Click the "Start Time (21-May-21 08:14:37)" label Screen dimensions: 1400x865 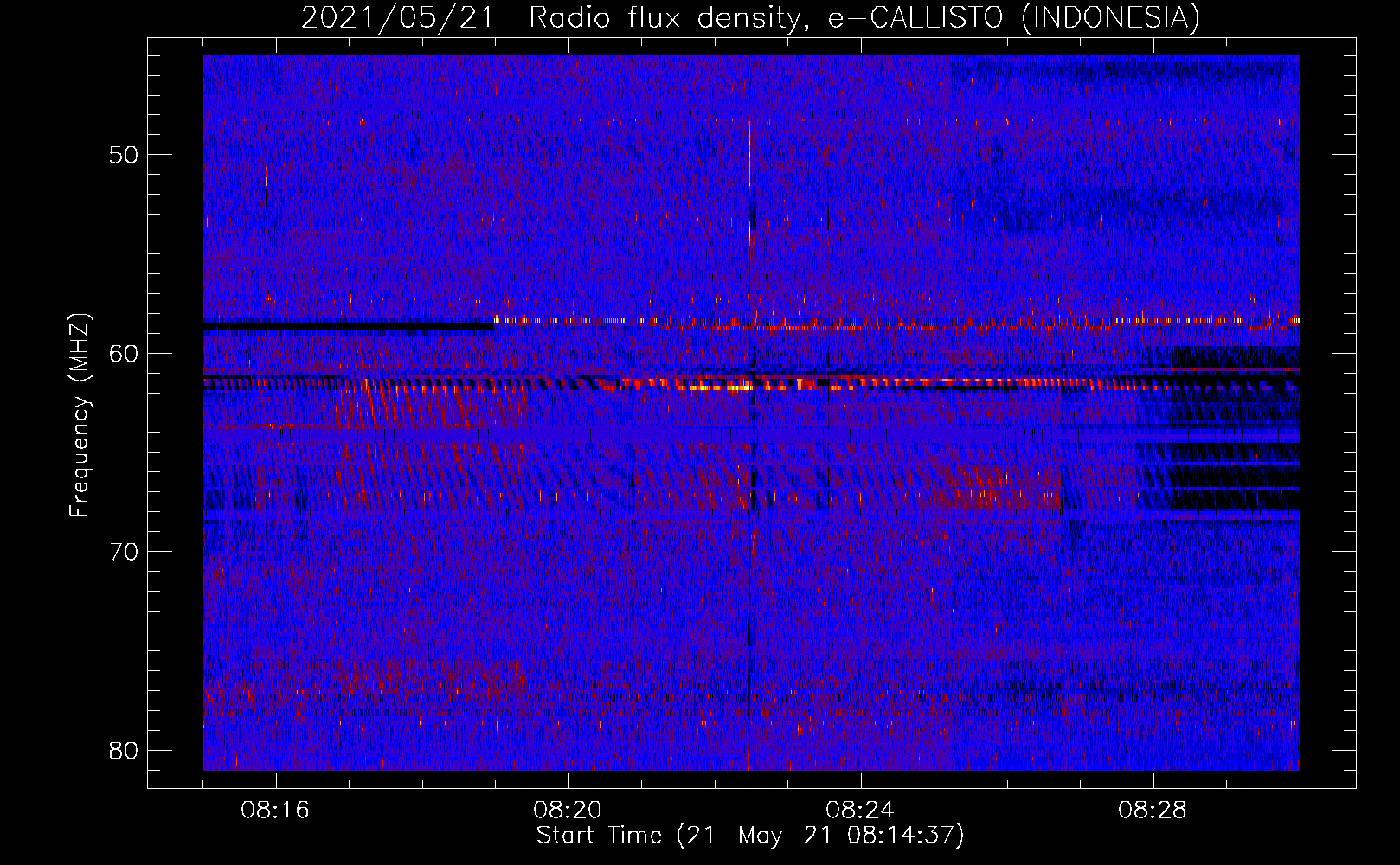(750, 836)
